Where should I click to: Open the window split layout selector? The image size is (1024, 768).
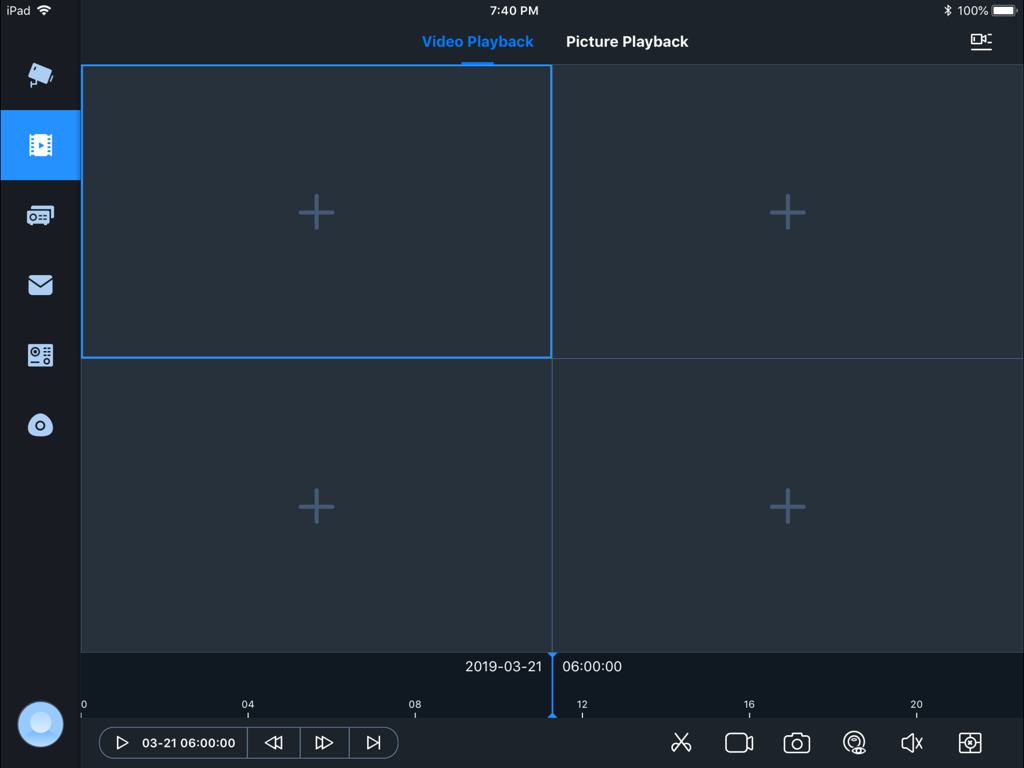tap(969, 742)
